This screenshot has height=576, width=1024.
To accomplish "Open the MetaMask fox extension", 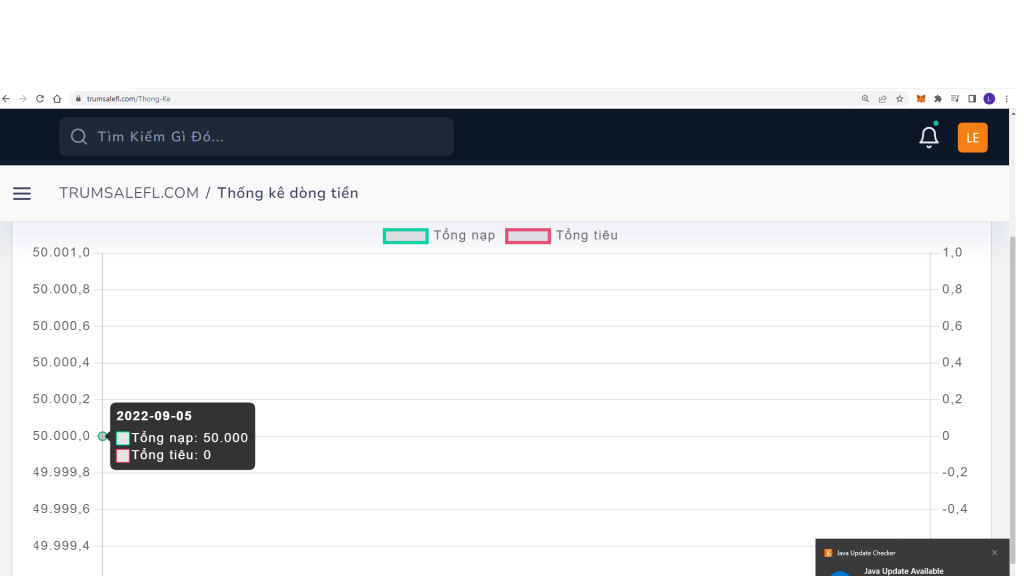I will tap(921, 99).
